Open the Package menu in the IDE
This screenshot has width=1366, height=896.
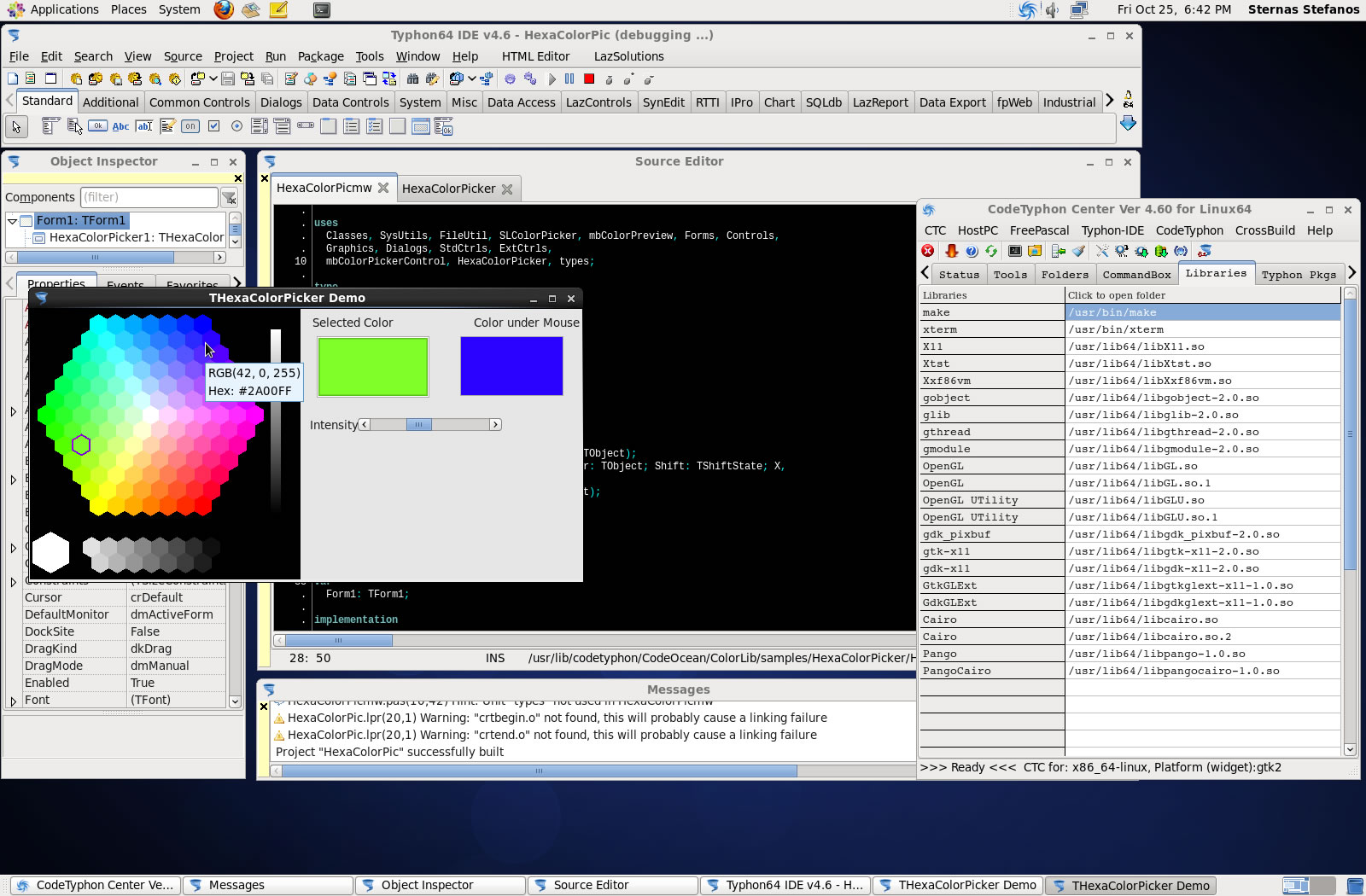pyautogui.click(x=320, y=56)
